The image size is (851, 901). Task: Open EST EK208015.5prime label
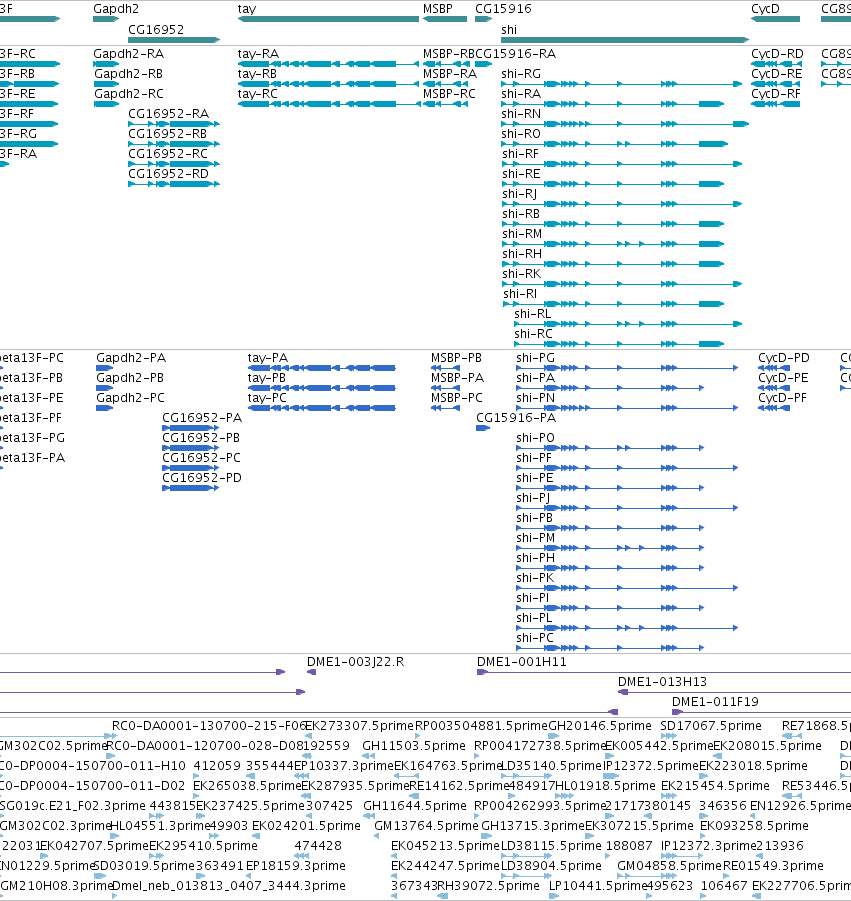click(767, 745)
